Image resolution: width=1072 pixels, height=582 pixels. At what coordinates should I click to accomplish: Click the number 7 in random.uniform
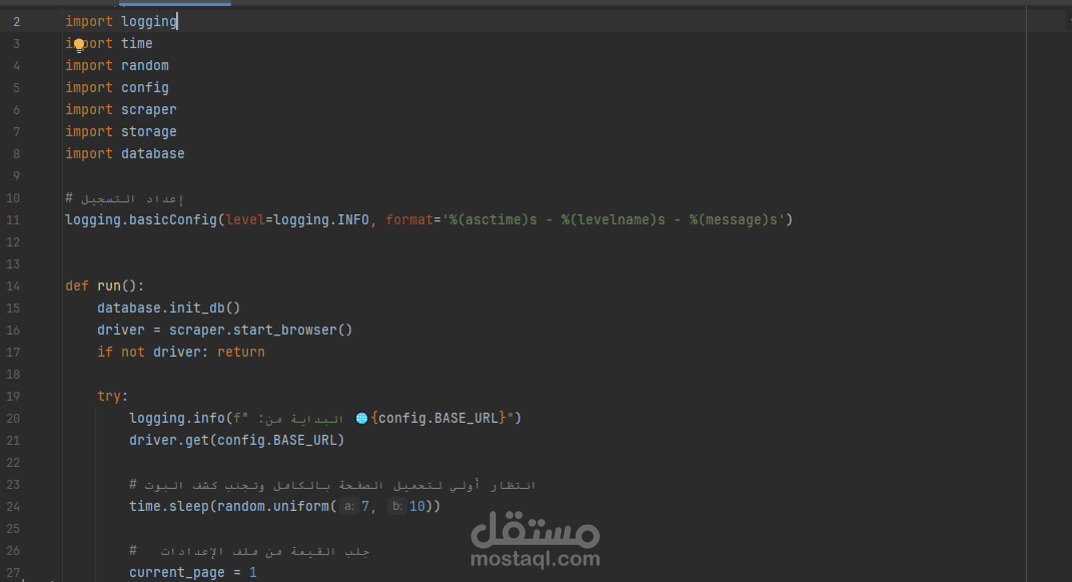[x=366, y=507]
